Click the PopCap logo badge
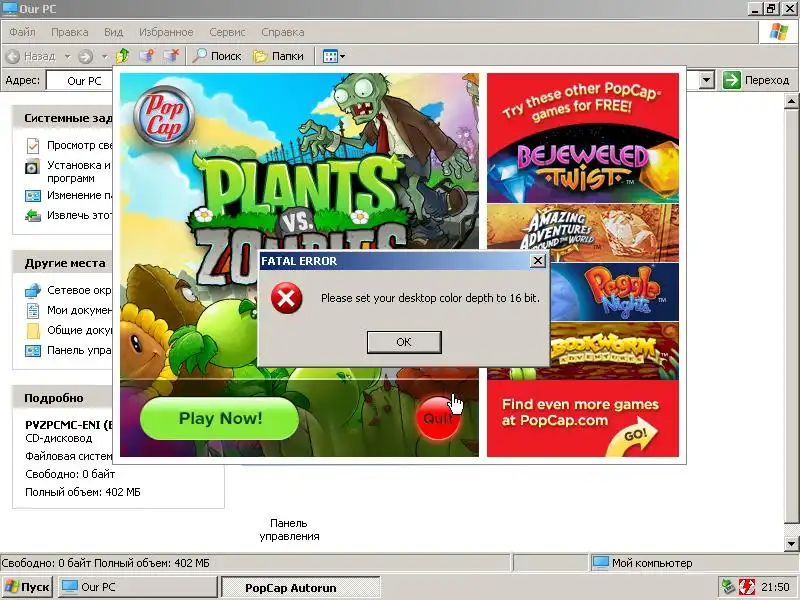This screenshot has width=800, height=600. [164, 115]
